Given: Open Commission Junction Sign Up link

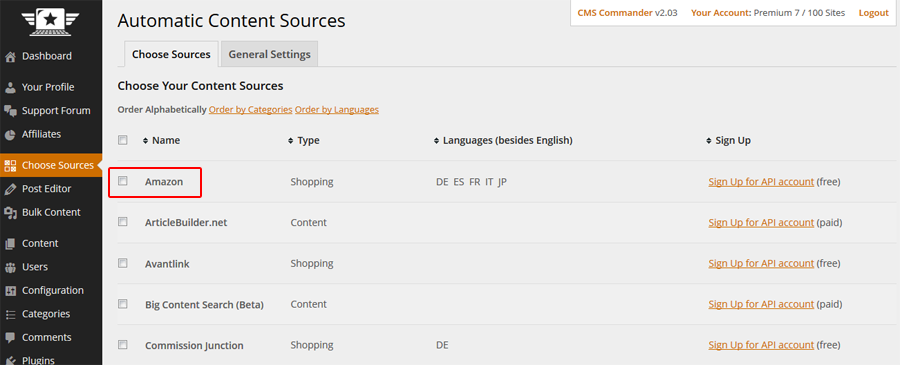Looking at the screenshot, I should [x=761, y=345].
